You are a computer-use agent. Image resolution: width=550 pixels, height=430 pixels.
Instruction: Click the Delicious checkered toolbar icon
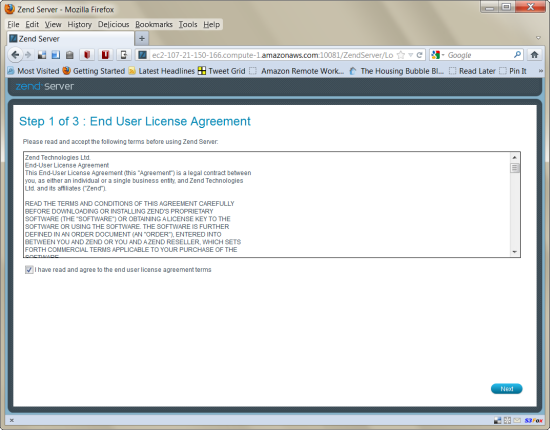click(42, 55)
